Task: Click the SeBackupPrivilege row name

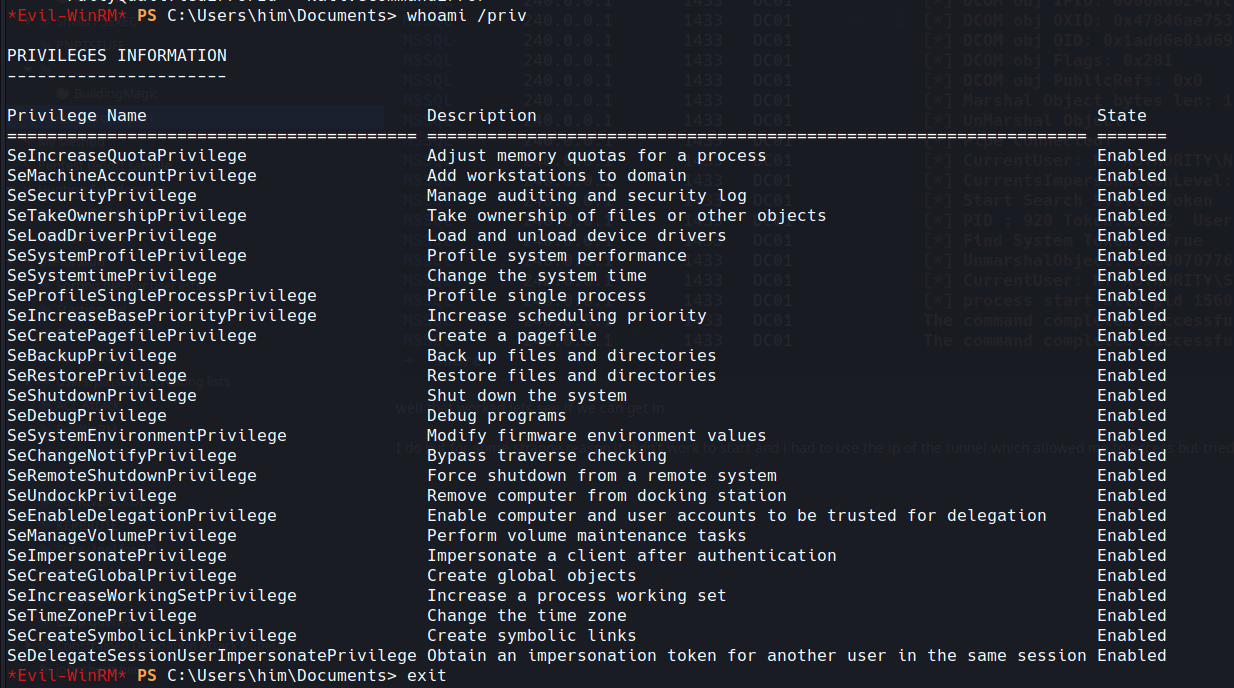Action: 92,355
